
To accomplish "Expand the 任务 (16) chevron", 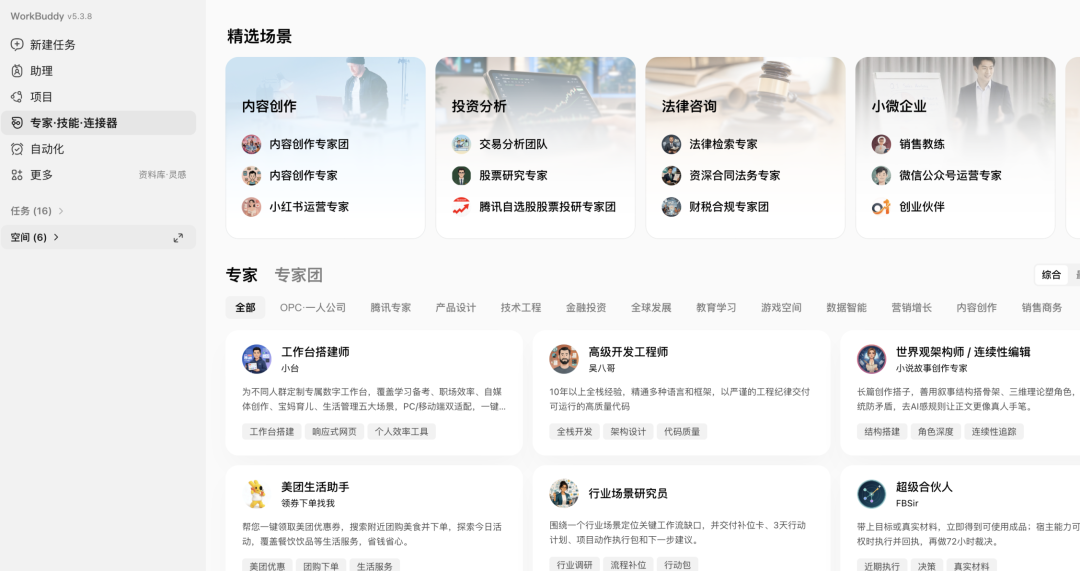I will 61,211.
